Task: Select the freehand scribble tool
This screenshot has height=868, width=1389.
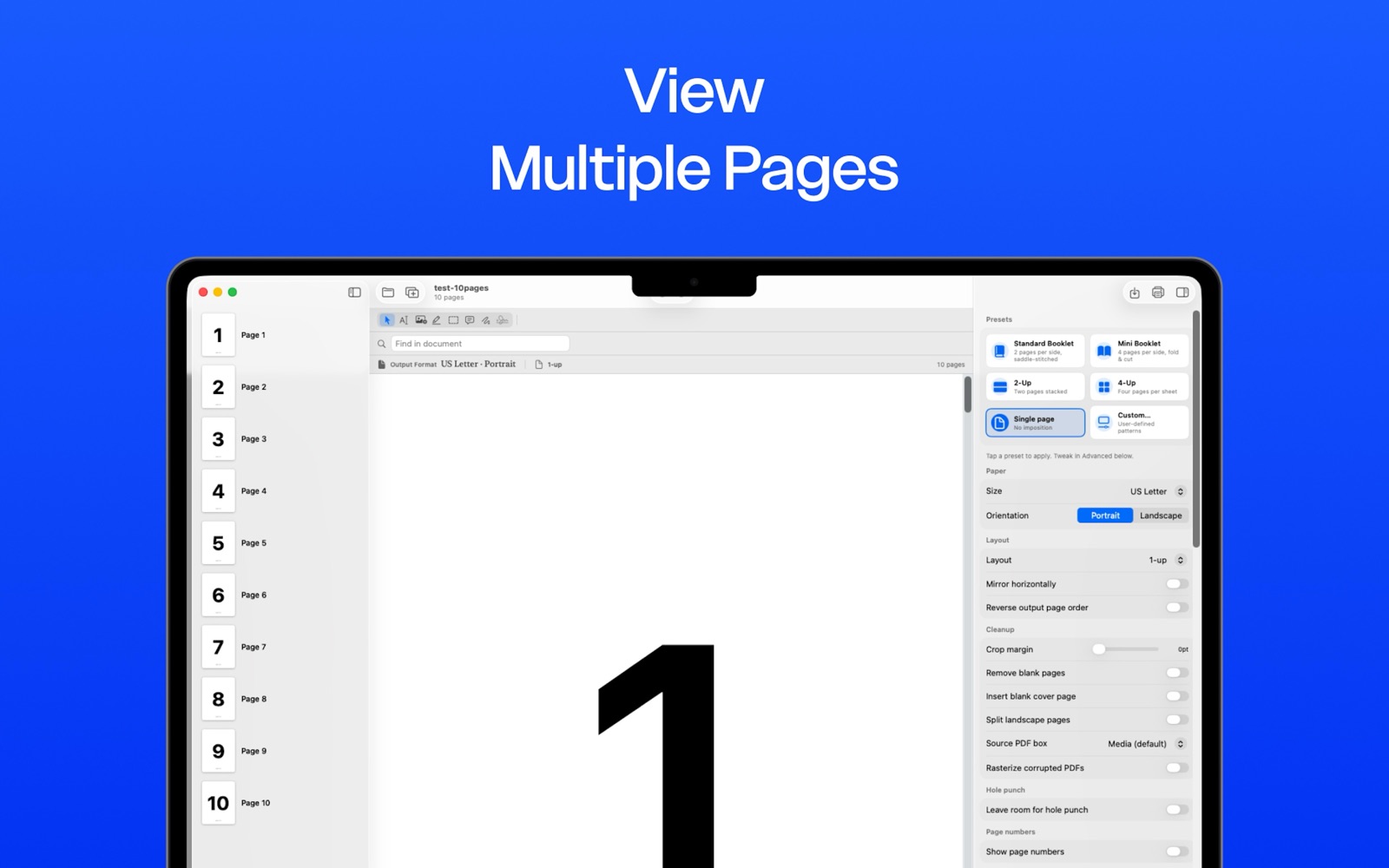Action: pyautogui.click(x=486, y=320)
